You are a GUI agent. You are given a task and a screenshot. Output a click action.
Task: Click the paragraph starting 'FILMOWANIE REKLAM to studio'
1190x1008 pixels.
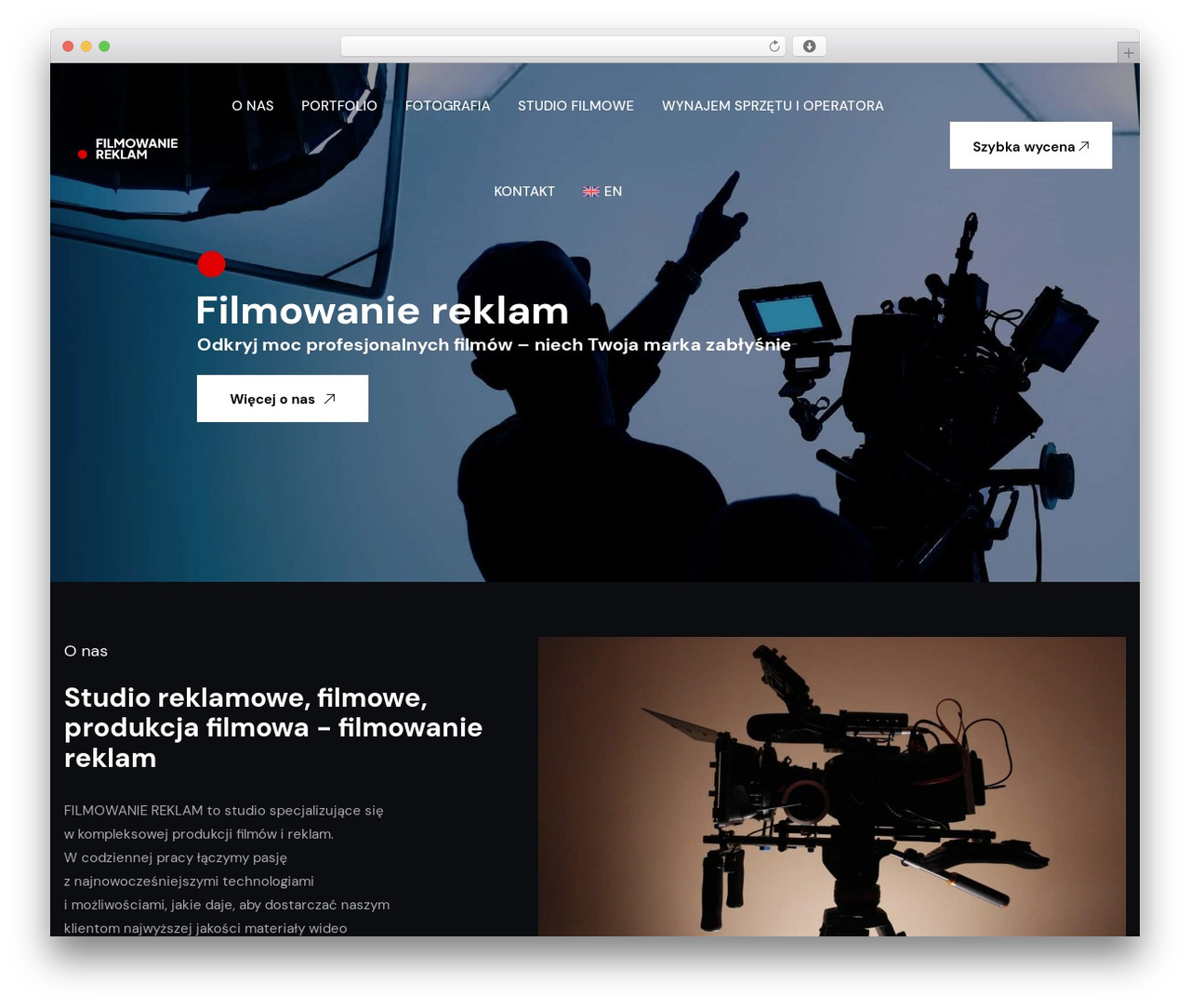tap(227, 869)
